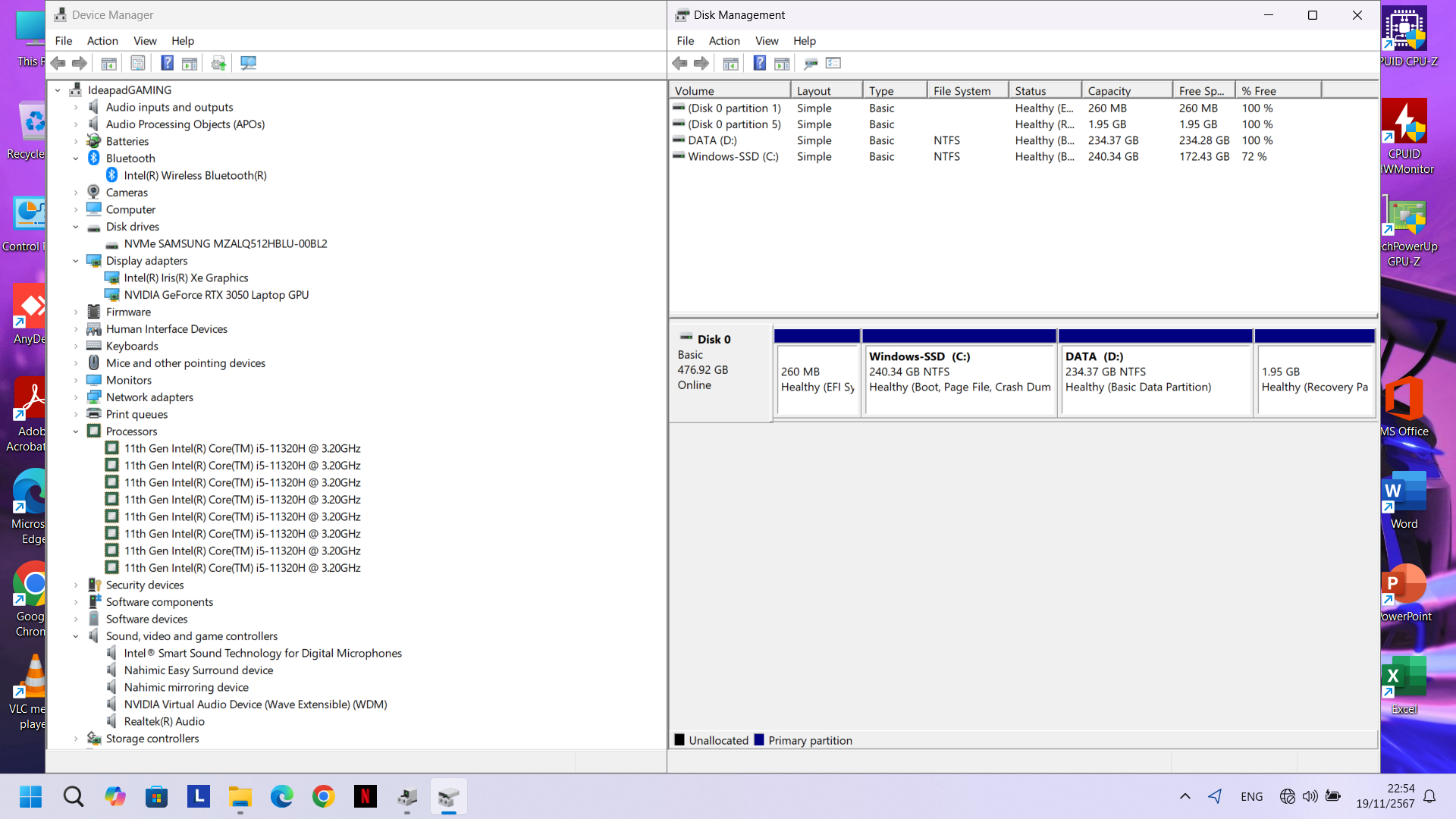Screen dimensions: 1456x819
Task: Select Realtek(R) Audio device
Action: (164, 721)
